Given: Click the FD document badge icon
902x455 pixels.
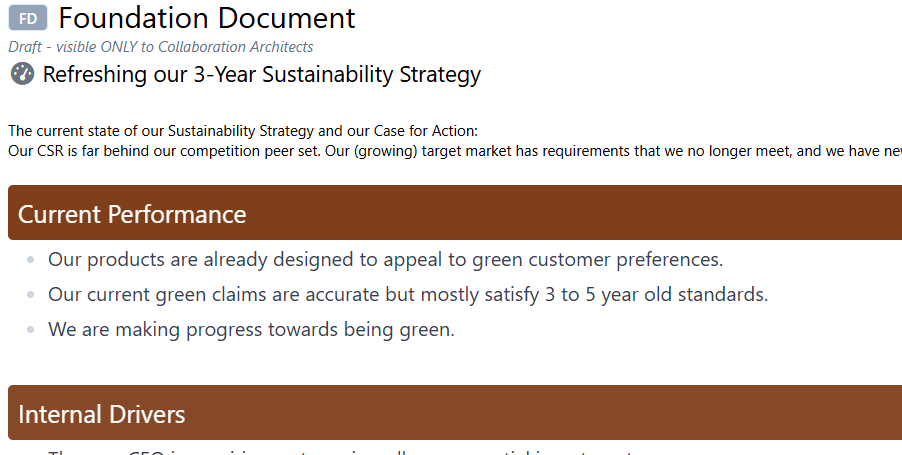Looking at the screenshot, I should pos(28,18).
